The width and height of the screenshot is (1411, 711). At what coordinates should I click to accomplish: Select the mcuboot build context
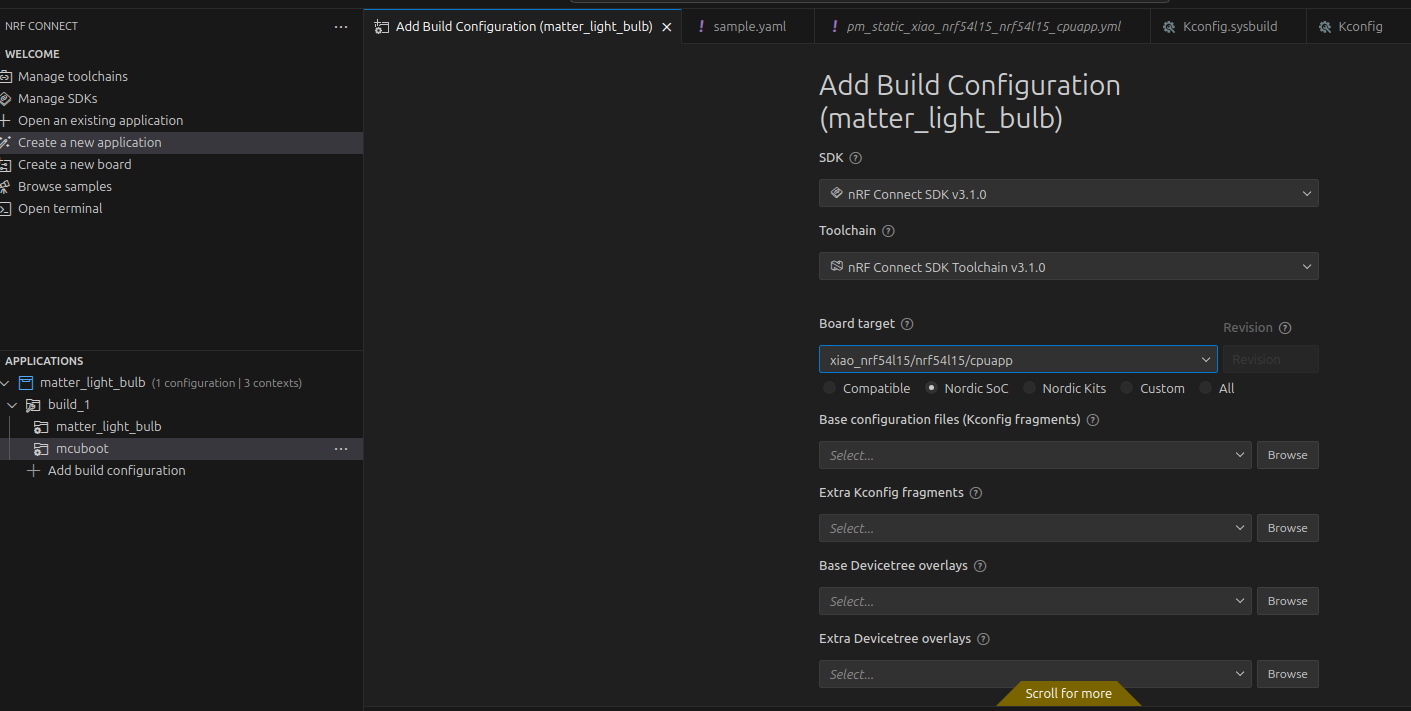[181, 449]
